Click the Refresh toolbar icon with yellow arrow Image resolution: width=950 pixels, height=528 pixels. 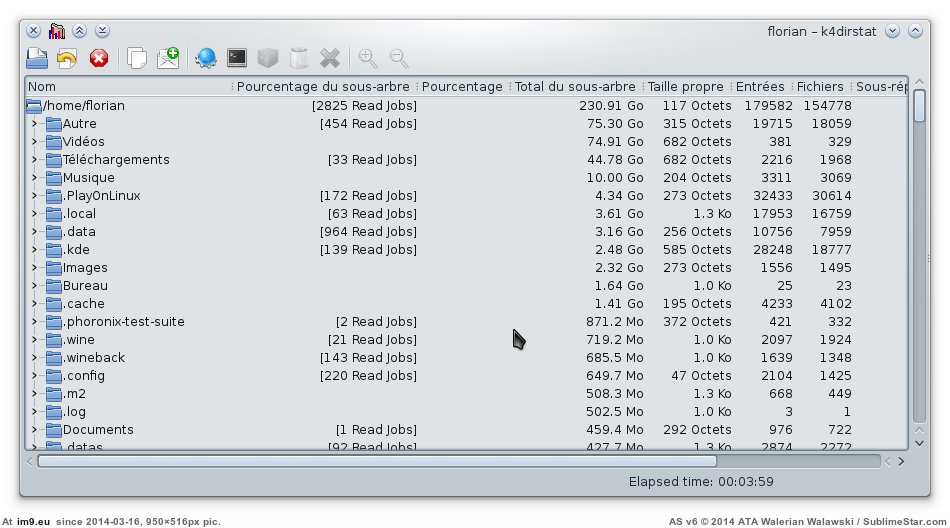point(67,58)
